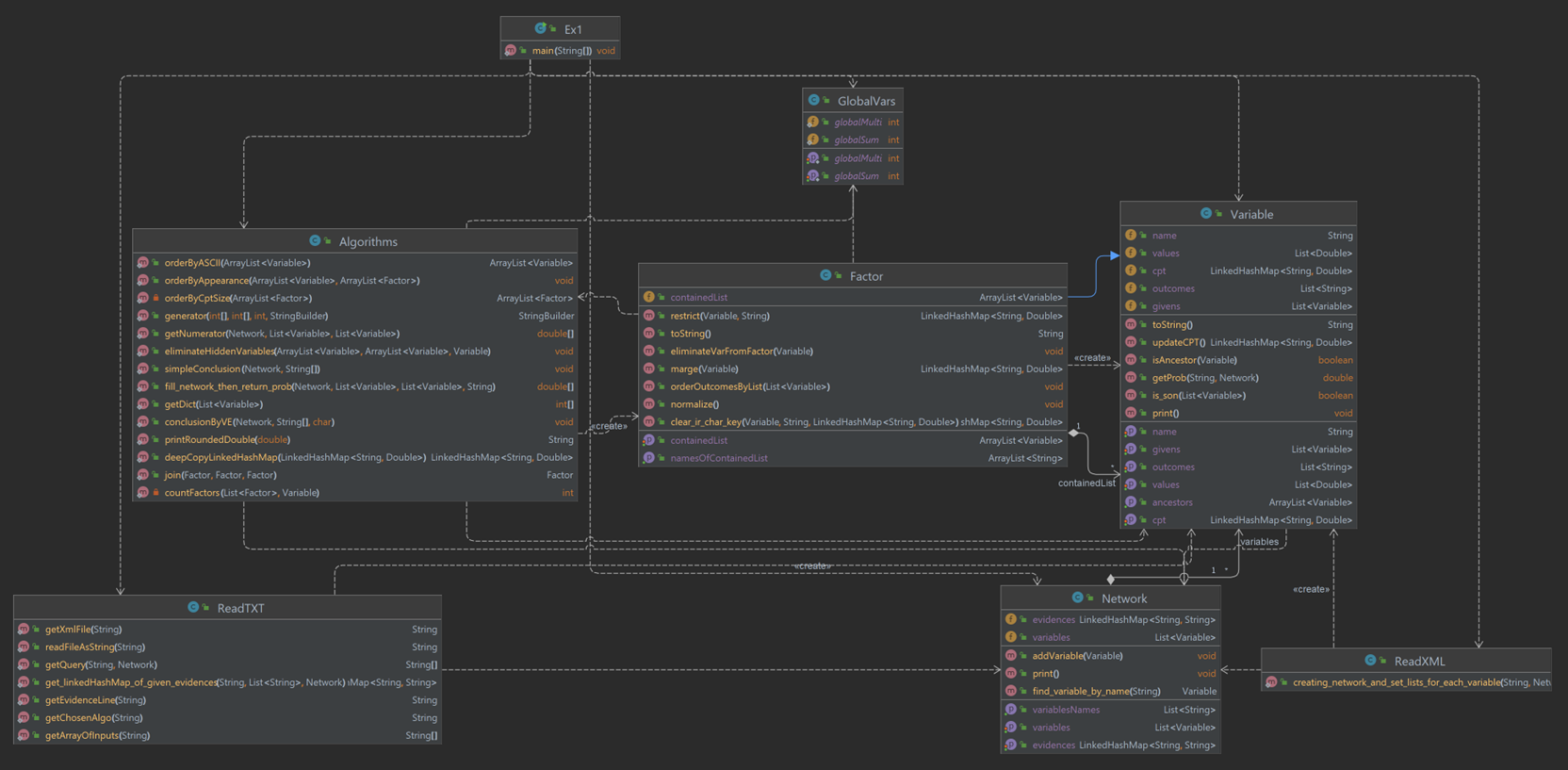Click the getChosenAlgo(String) row
The width and height of the screenshot is (1568, 770).
227,718
